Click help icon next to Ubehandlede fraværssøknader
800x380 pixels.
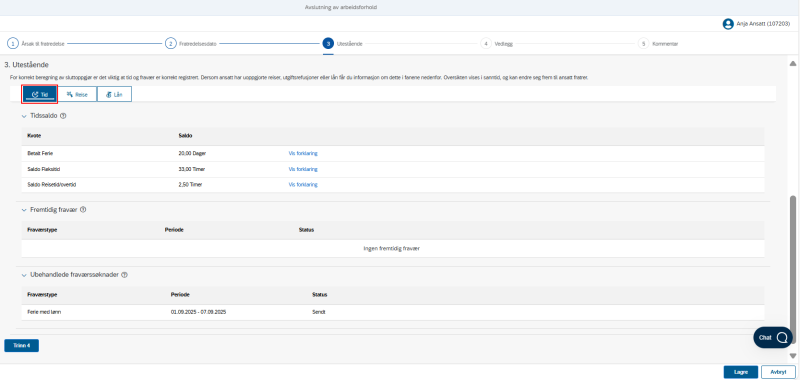tap(124, 274)
